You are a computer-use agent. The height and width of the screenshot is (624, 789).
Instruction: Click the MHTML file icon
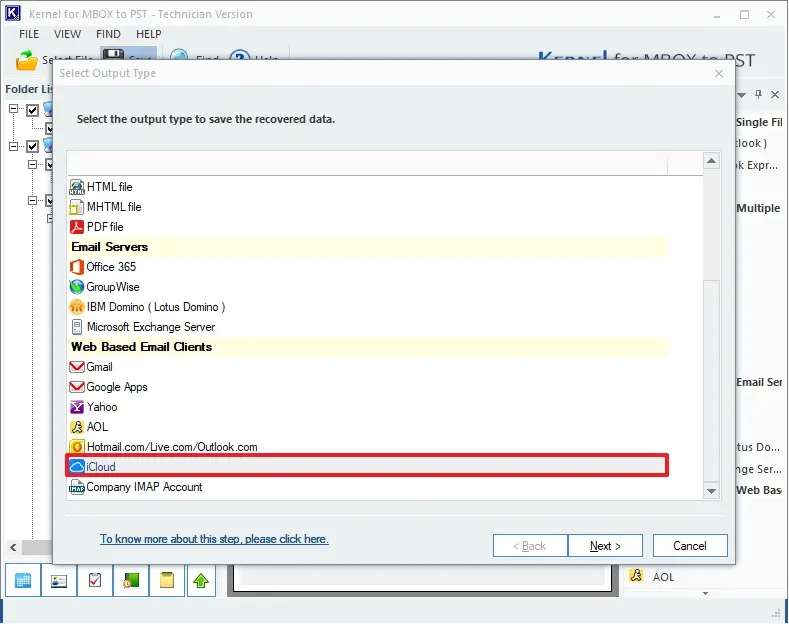click(x=76, y=207)
